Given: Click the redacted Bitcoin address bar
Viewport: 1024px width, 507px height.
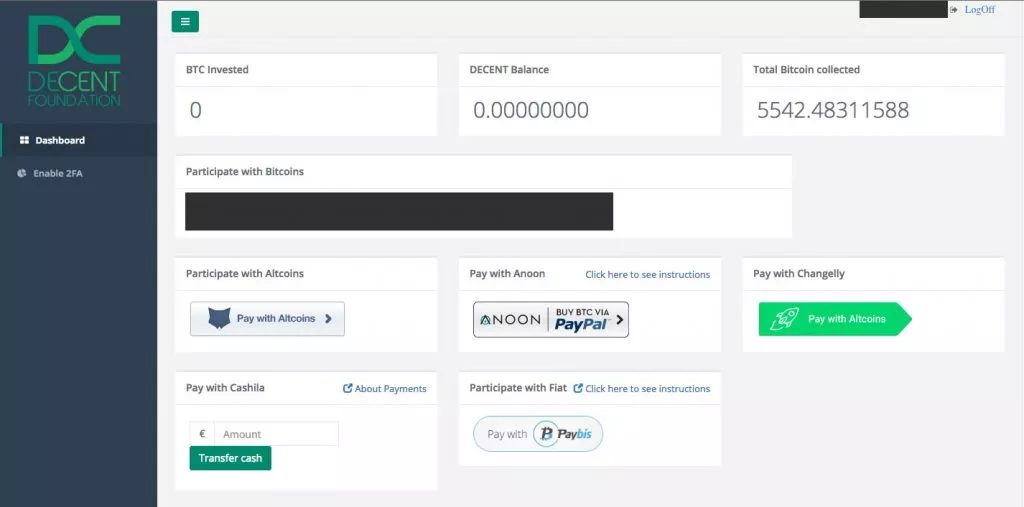Looking at the screenshot, I should (x=398, y=211).
